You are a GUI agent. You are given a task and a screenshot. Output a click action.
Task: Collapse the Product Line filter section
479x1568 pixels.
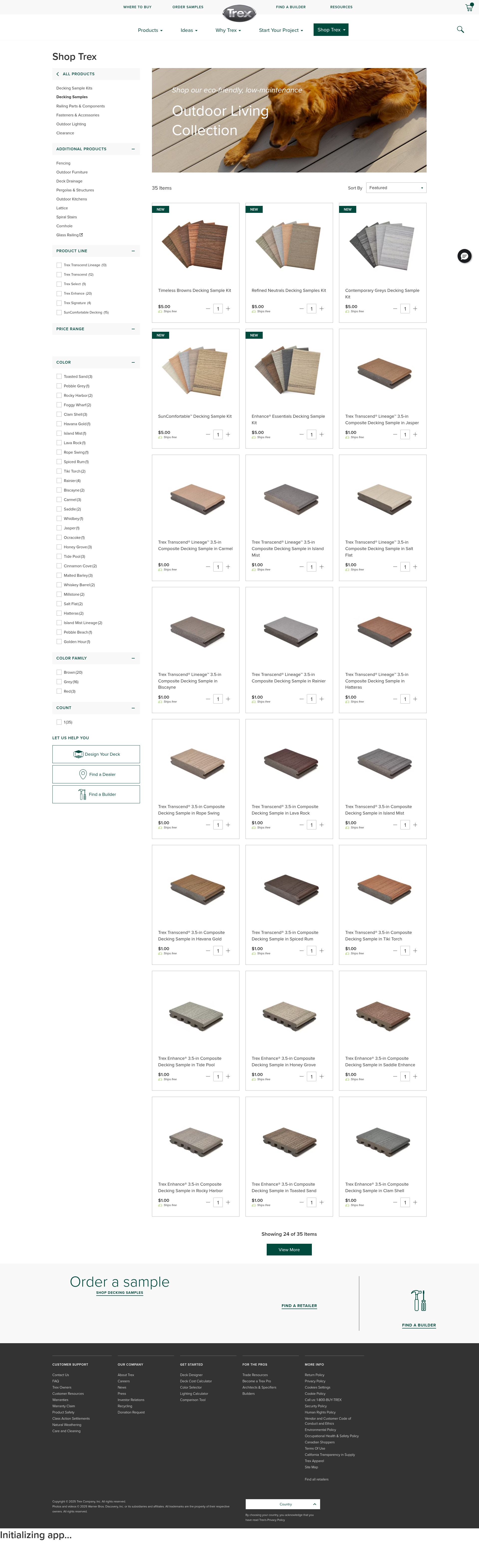click(133, 251)
